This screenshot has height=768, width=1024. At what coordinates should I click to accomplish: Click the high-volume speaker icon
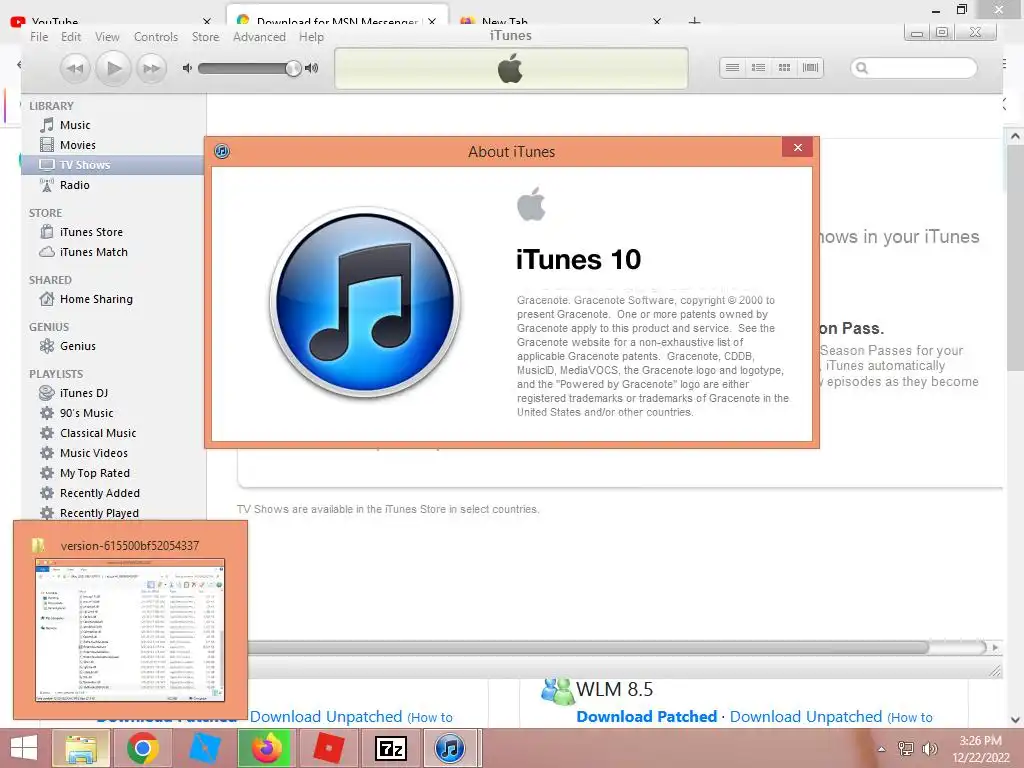point(312,68)
